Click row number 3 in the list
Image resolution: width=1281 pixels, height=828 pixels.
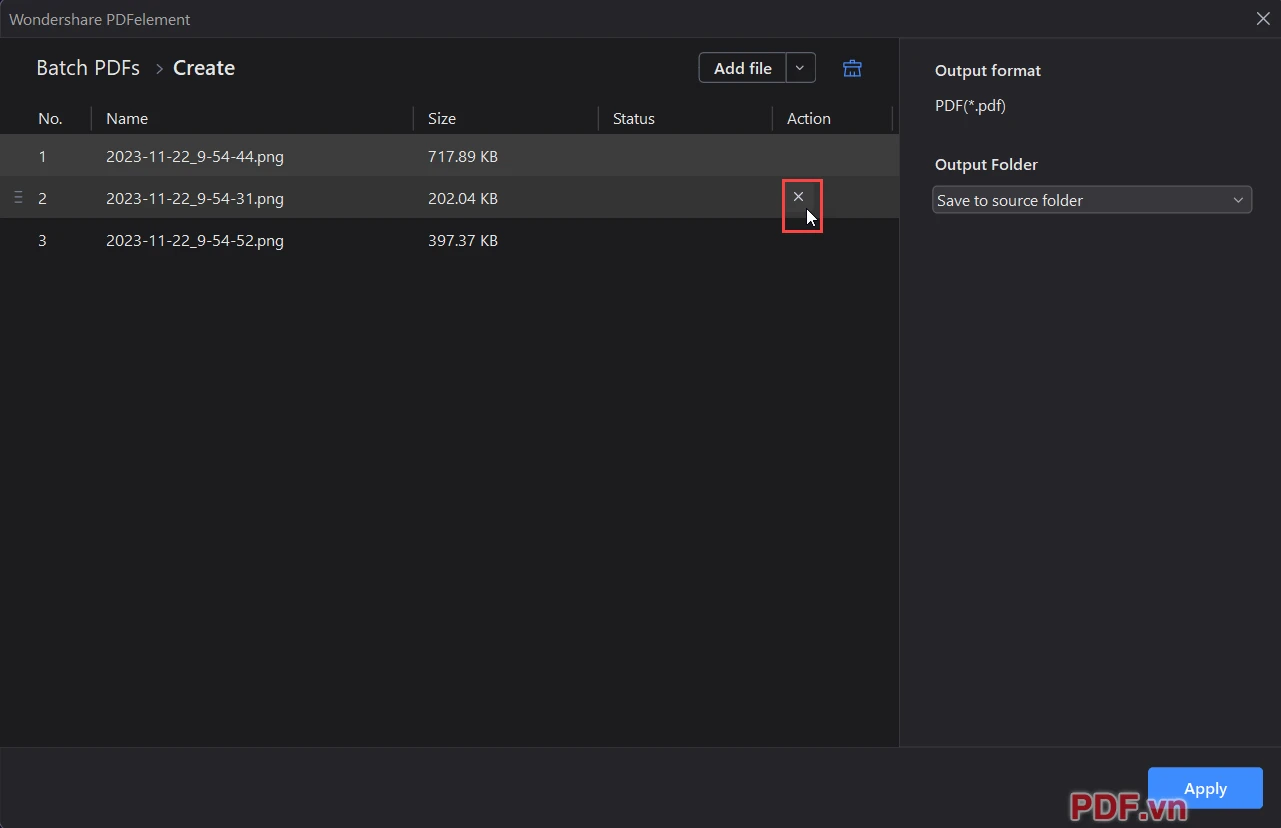pos(42,240)
